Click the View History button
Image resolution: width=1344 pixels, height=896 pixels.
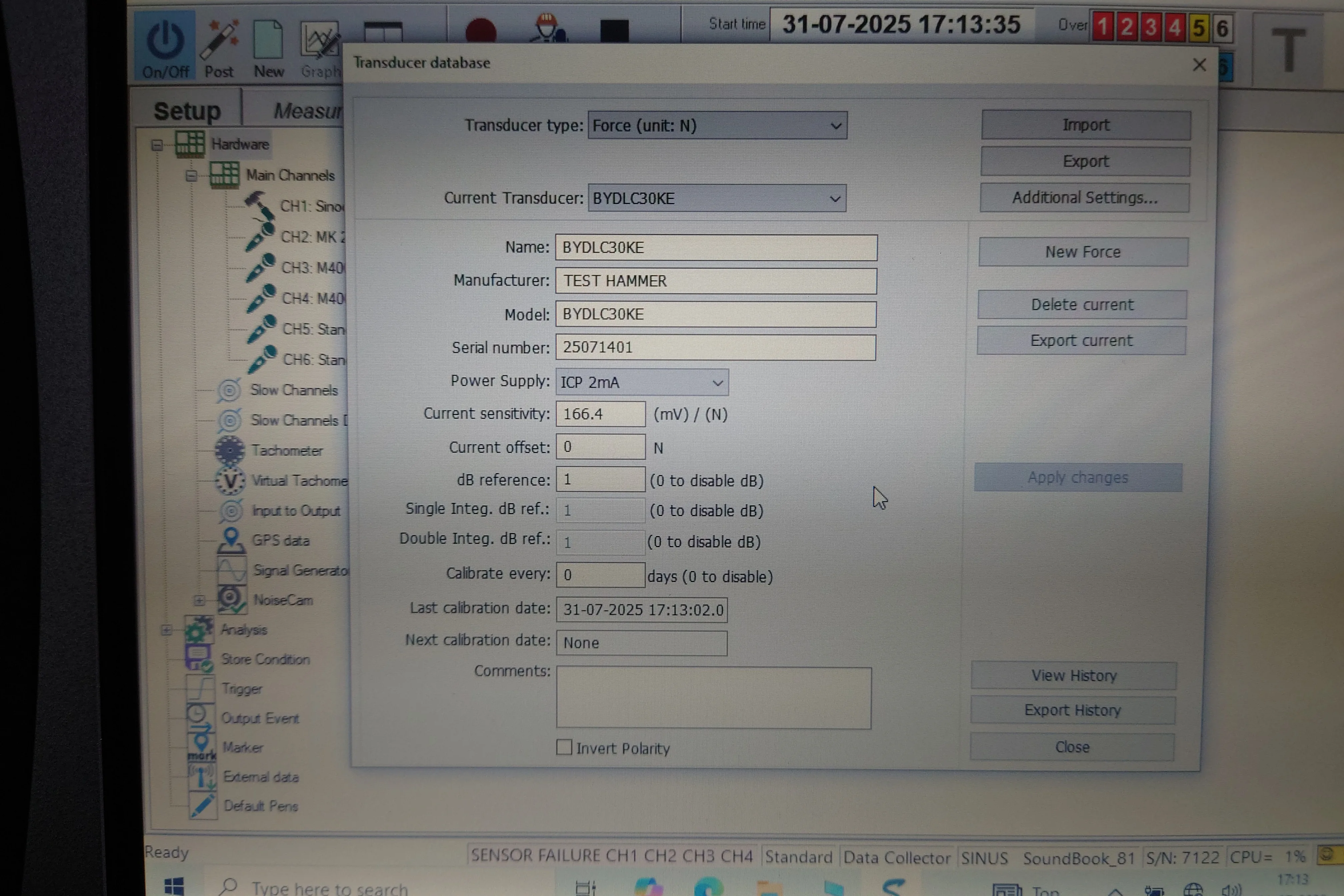1074,675
